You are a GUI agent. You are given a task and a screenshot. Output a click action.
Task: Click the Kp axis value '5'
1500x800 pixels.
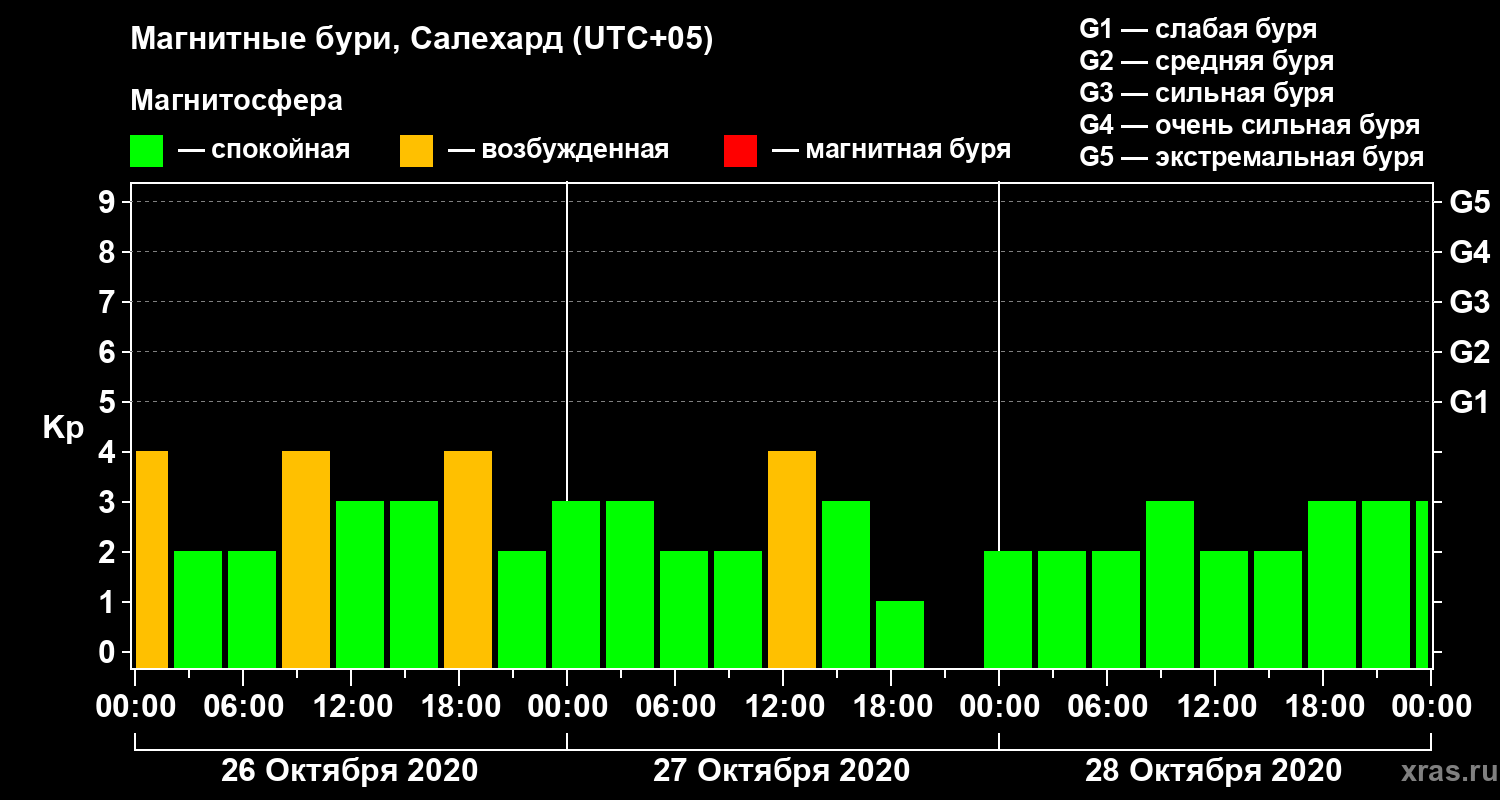(x=109, y=402)
